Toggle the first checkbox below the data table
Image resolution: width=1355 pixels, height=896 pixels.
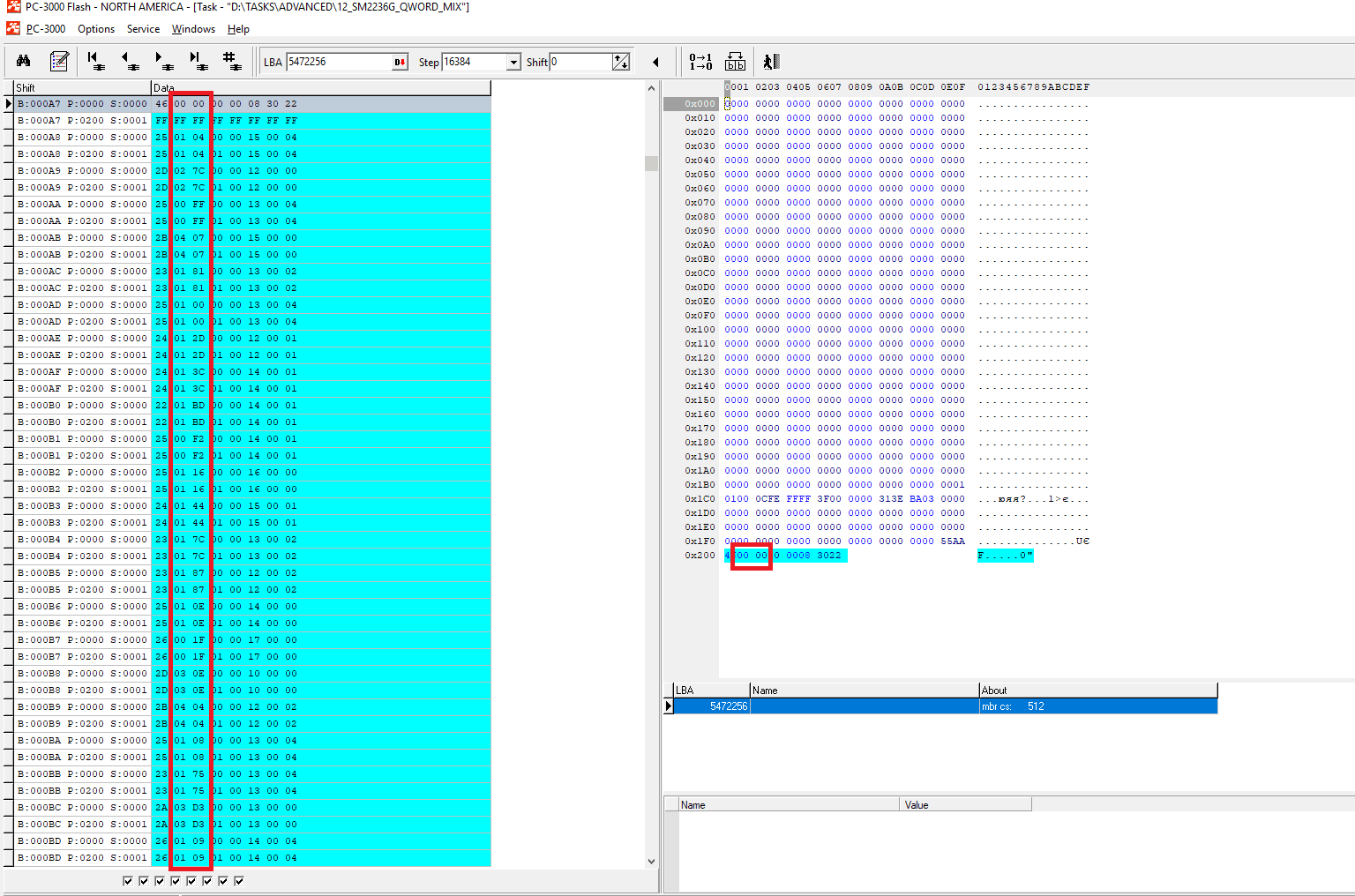click(128, 881)
